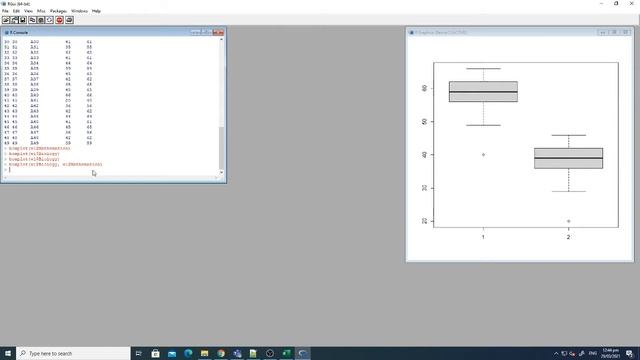Launch Google Chrome from taskbar
The height and width of the screenshot is (360, 640).
(221, 353)
